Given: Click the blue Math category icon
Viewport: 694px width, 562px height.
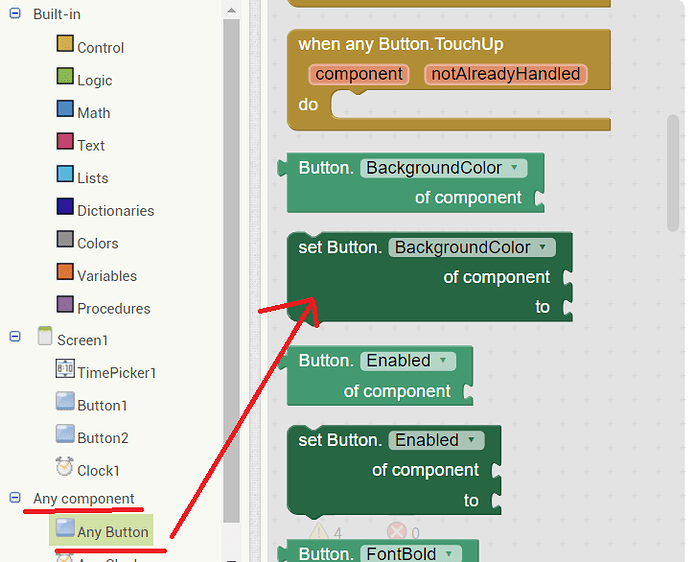Looking at the screenshot, I should [65, 109].
